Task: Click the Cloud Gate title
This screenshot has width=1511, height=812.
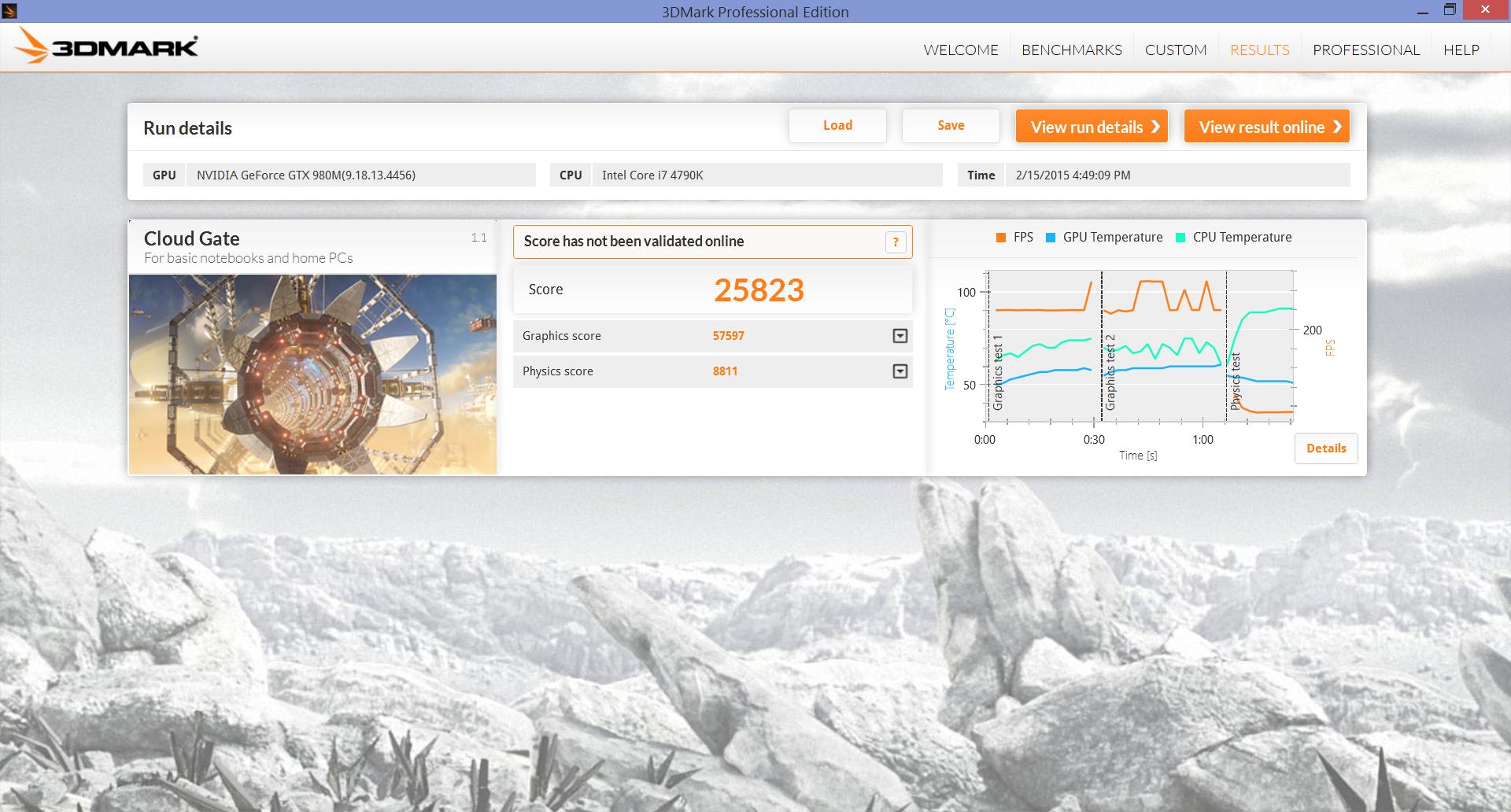Action: (x=192, y=238)
